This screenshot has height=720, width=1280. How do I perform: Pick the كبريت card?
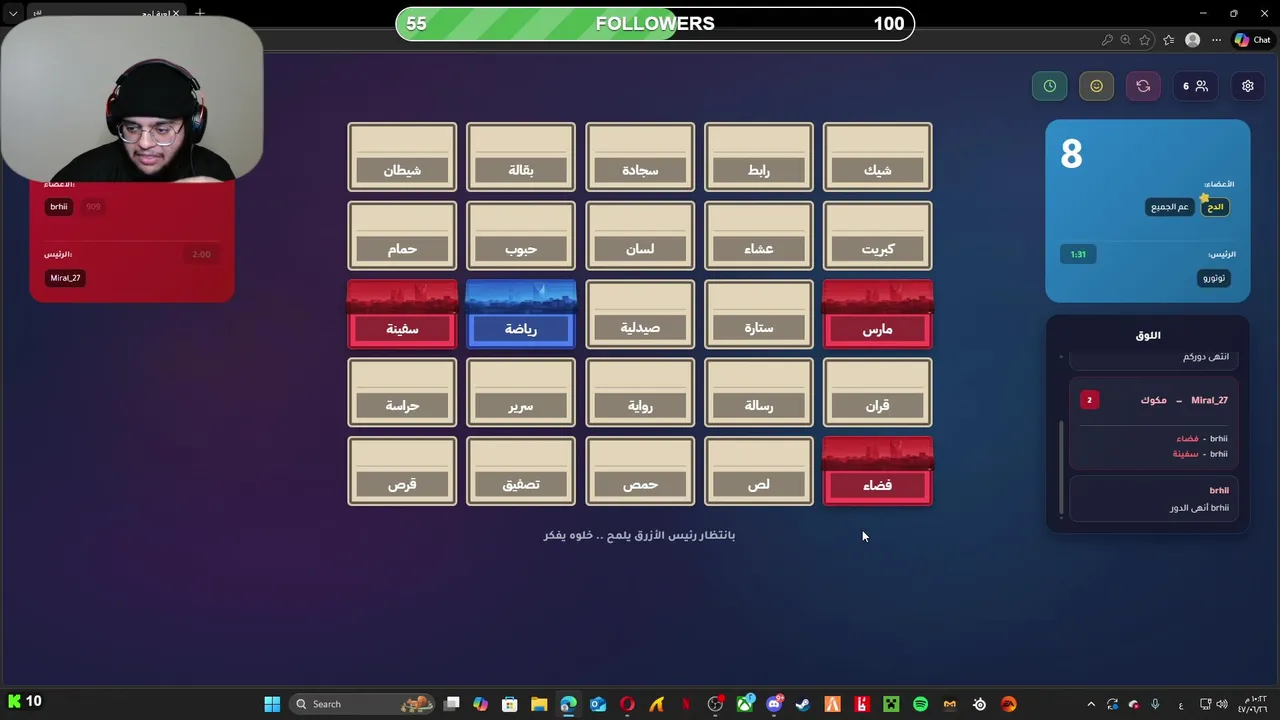pos(878,236)
